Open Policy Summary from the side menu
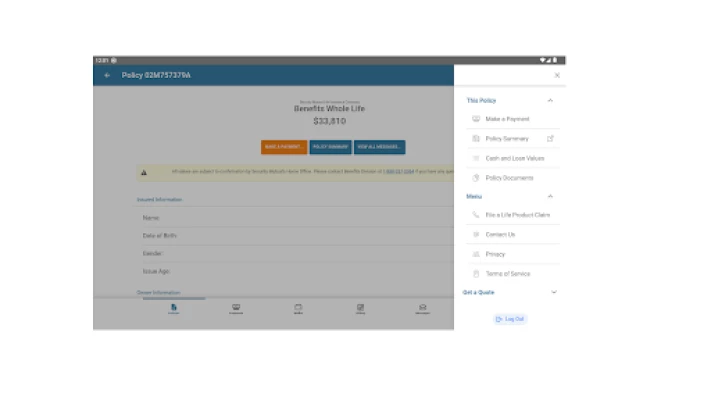711x400 pixels. 507,139
